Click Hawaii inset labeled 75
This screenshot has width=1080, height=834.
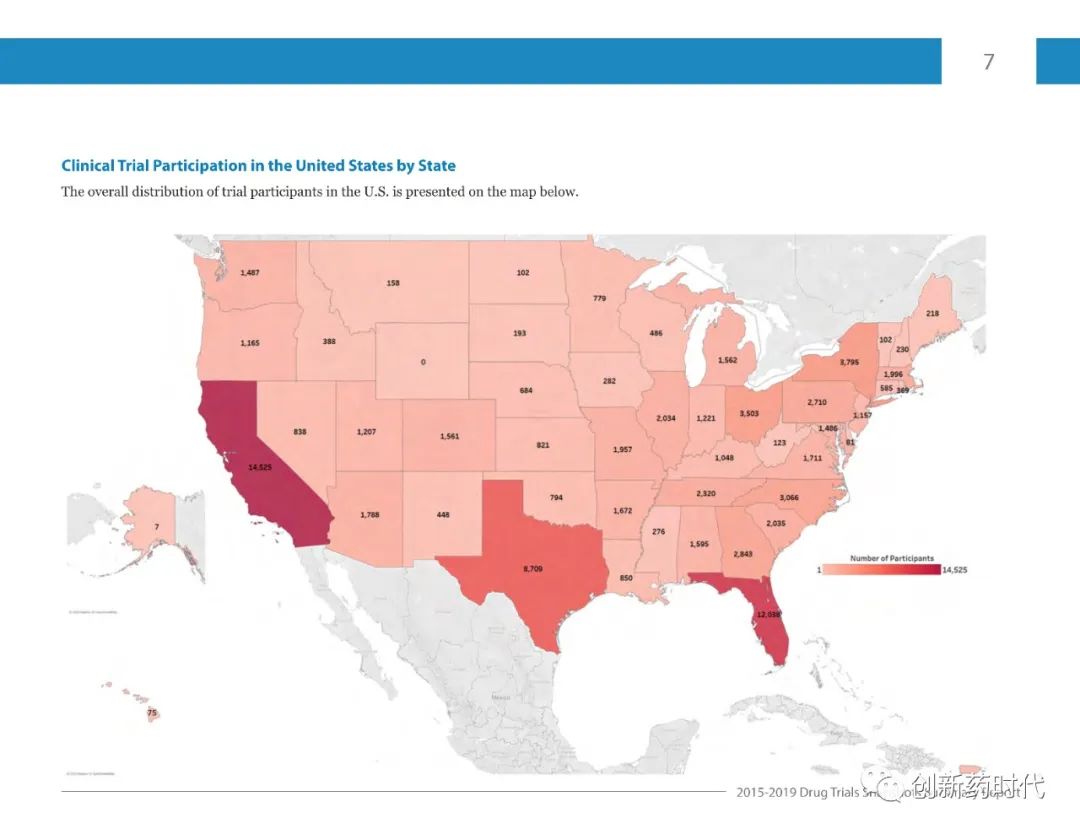[x=152, y=713]
